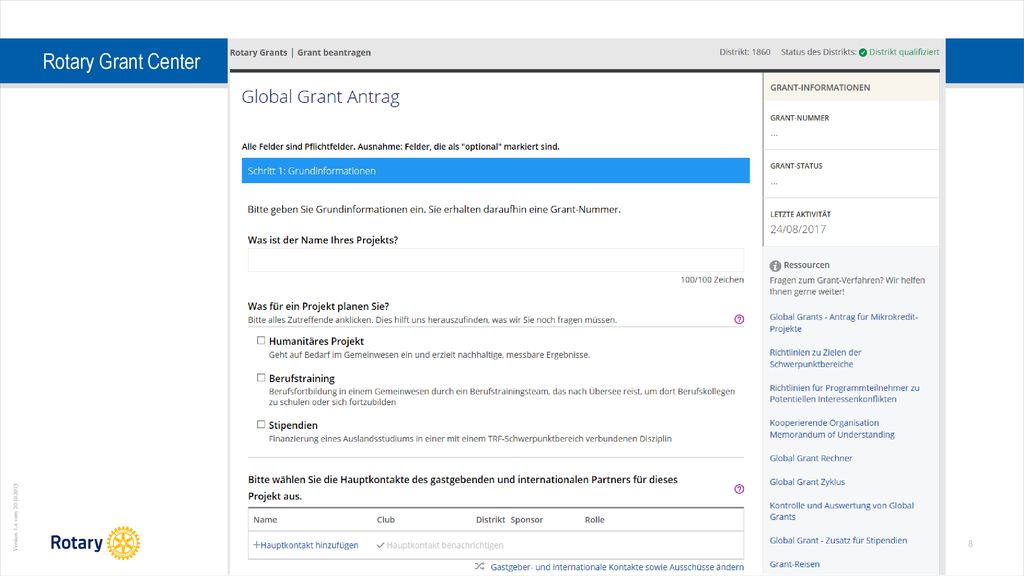Click the 24/08/2017 last activity date
The width and height of the screenshot is (1024, 576).
click(x=798, y=229)
